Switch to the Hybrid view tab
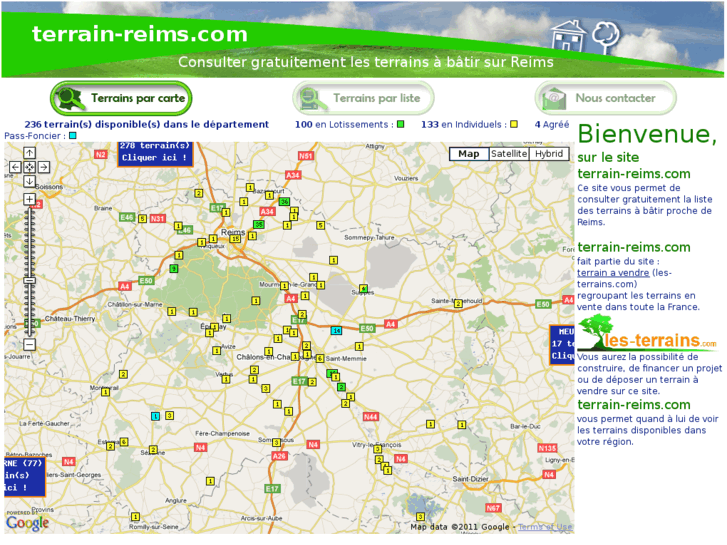This screenshot has height=545, width=727. pyautogui.click(x=549, y=154)
